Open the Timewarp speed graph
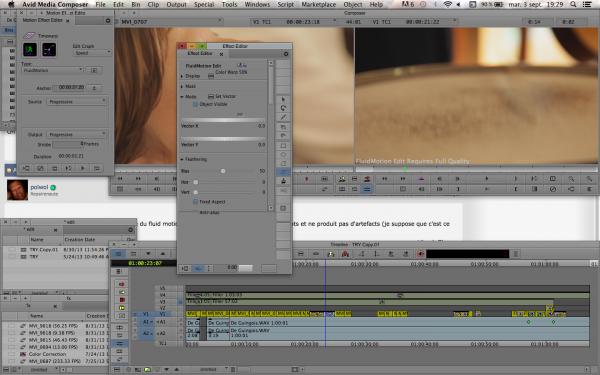The height and width of the screenshot is (375, 600). [30, 49]
